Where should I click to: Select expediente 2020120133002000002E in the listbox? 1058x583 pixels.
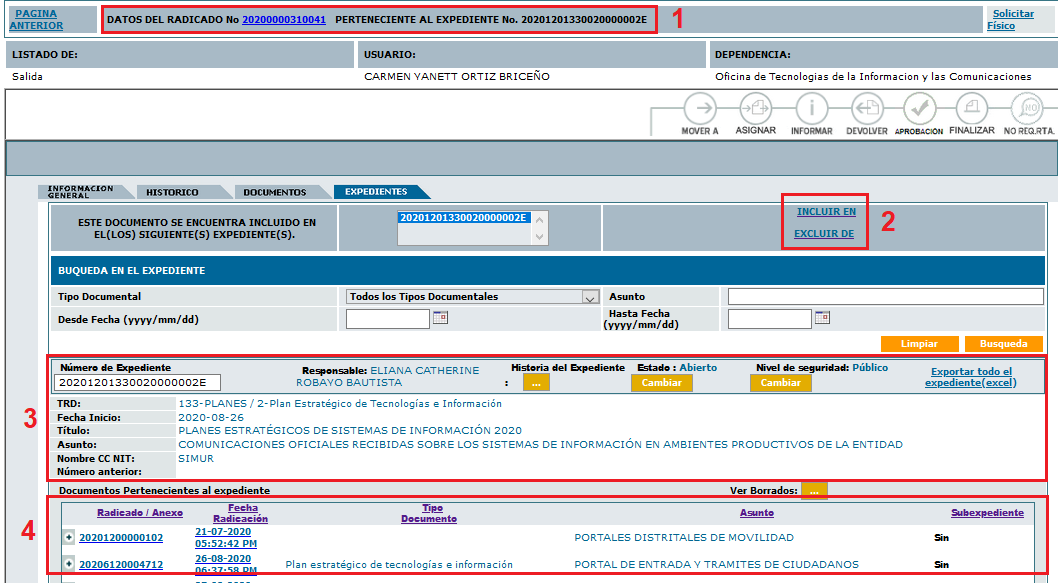pyautogui.click(x=463, y=218)
